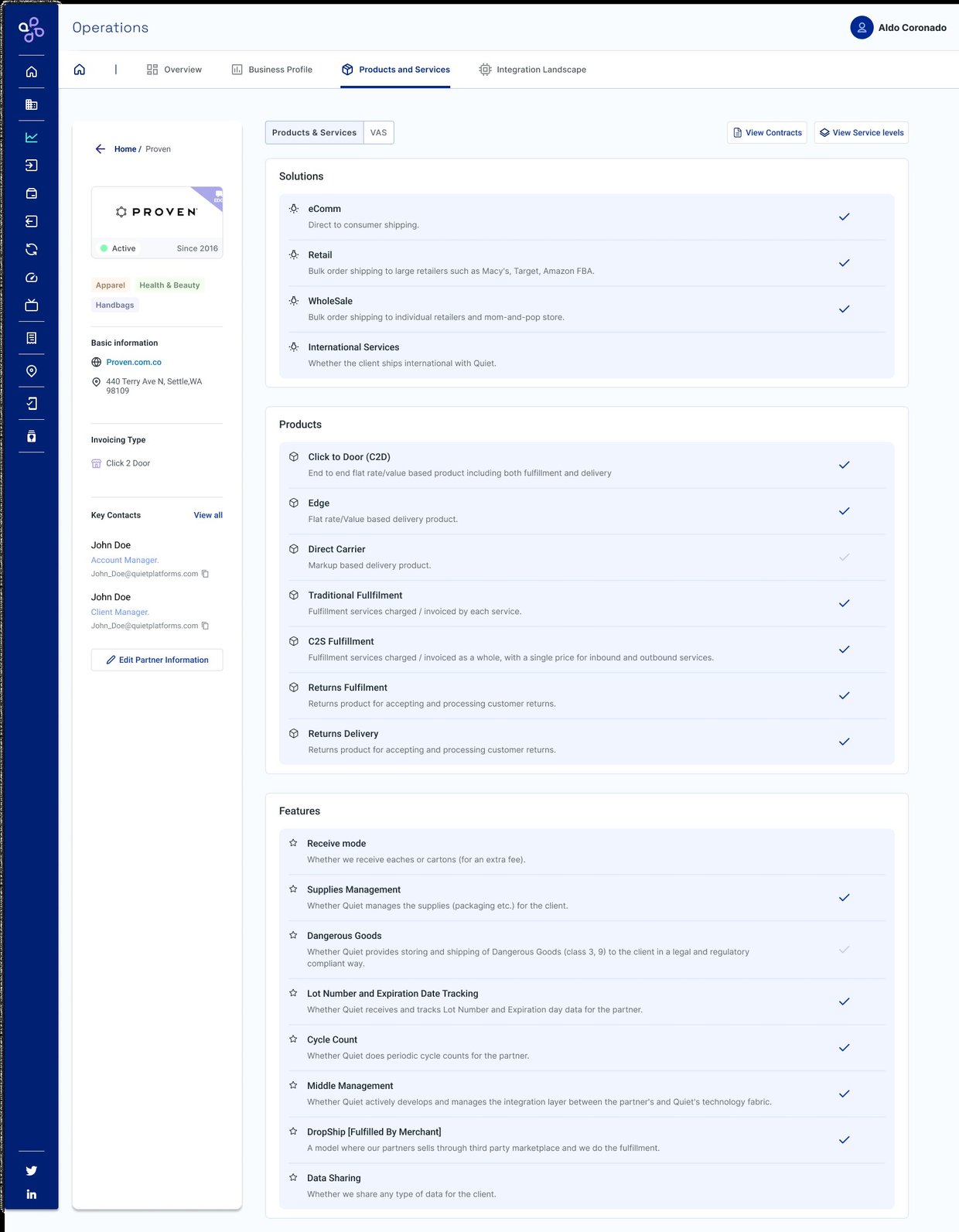Click the View Contracts button
Viewport: 959px width, 1232px height.
(767, 133)
